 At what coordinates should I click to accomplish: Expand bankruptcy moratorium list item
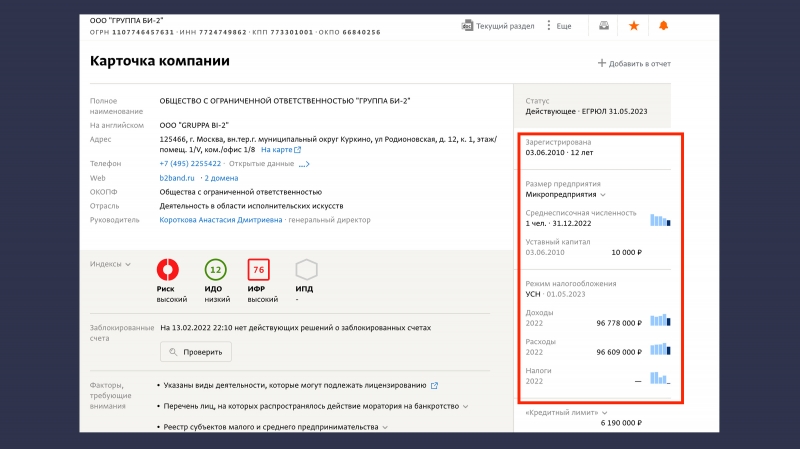click(465, 406)
